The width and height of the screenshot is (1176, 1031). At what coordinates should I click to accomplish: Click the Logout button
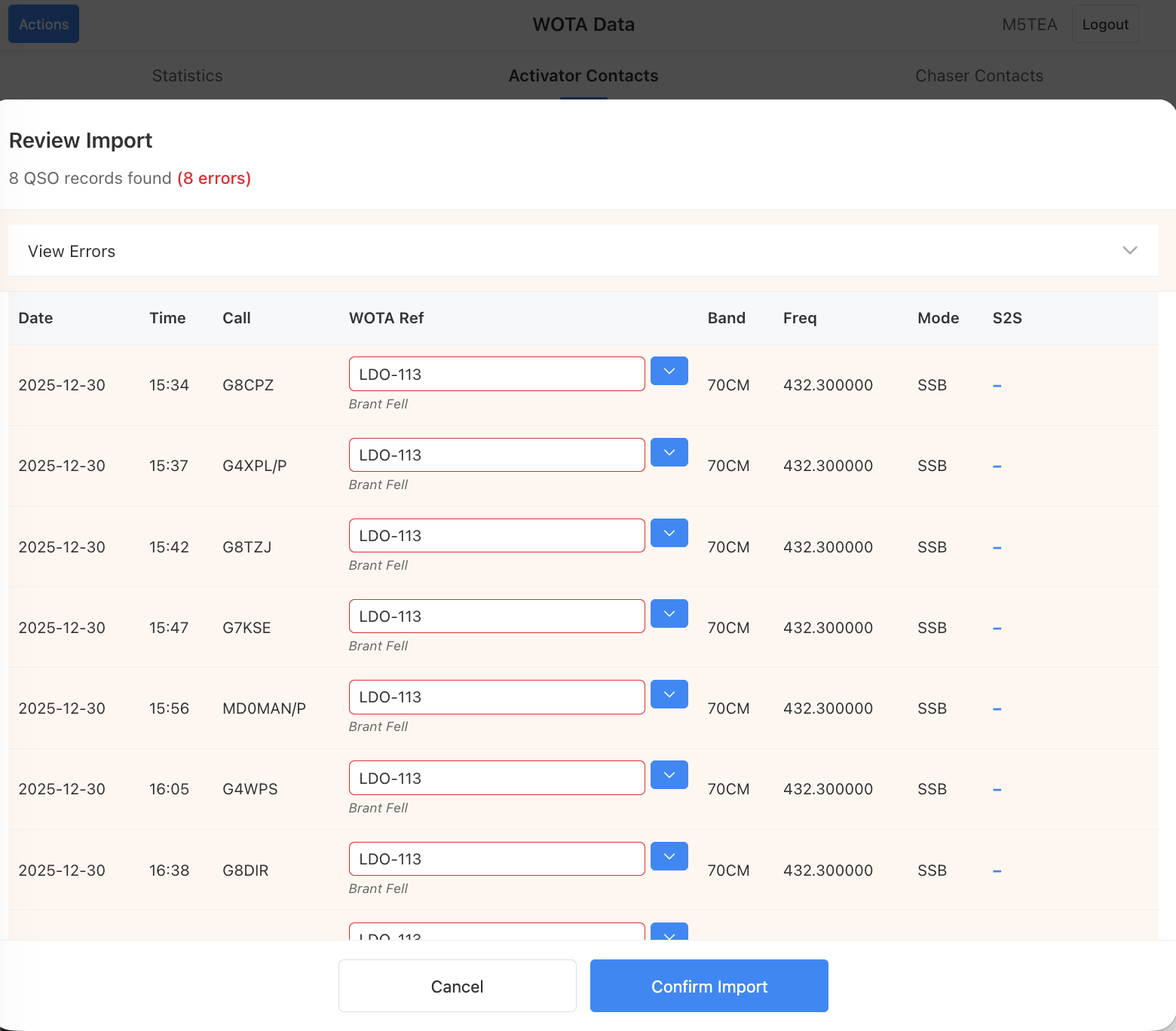click(x=1104, y=24)
